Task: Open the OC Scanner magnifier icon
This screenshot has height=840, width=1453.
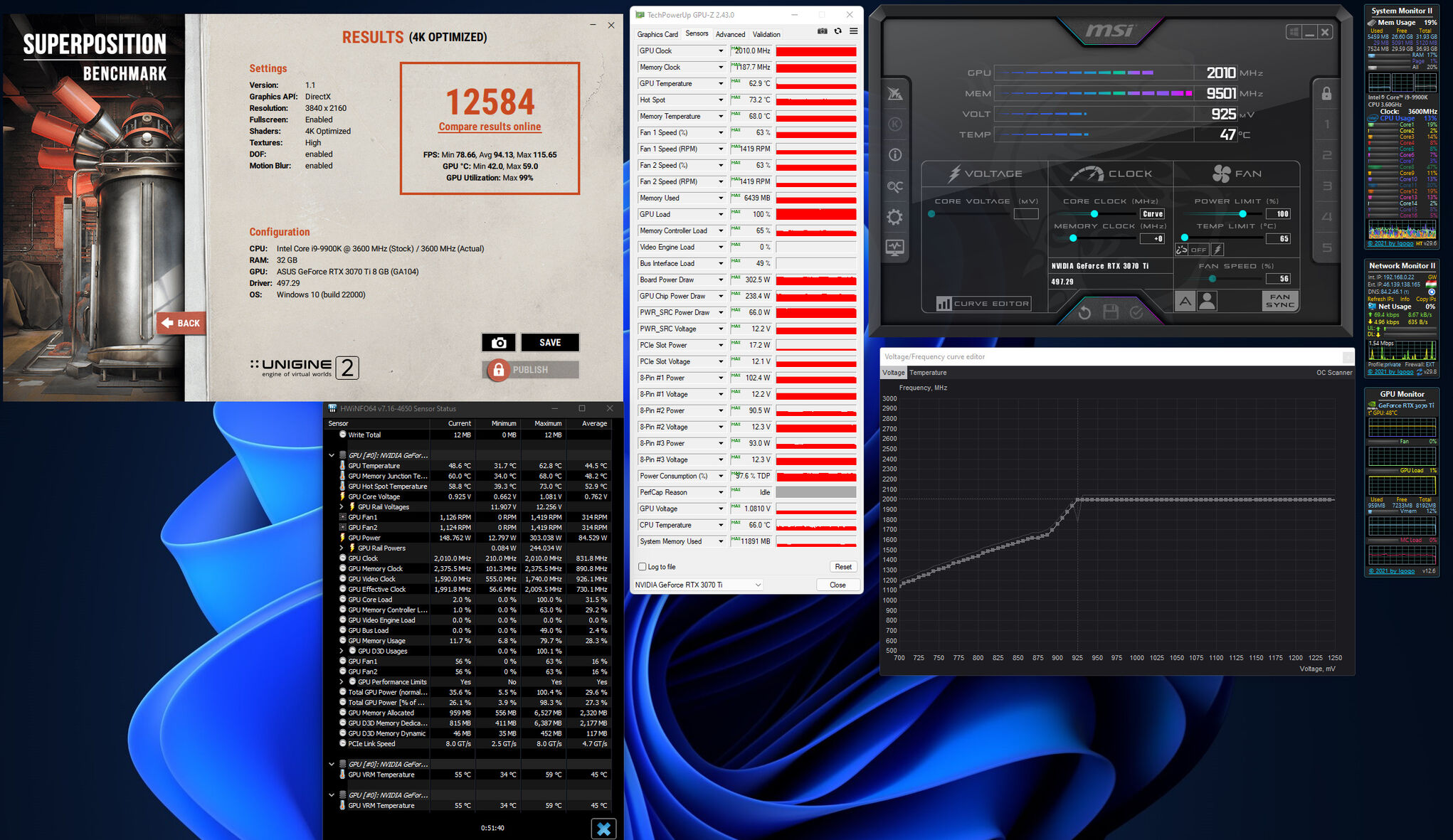Action: pos(895,186)
